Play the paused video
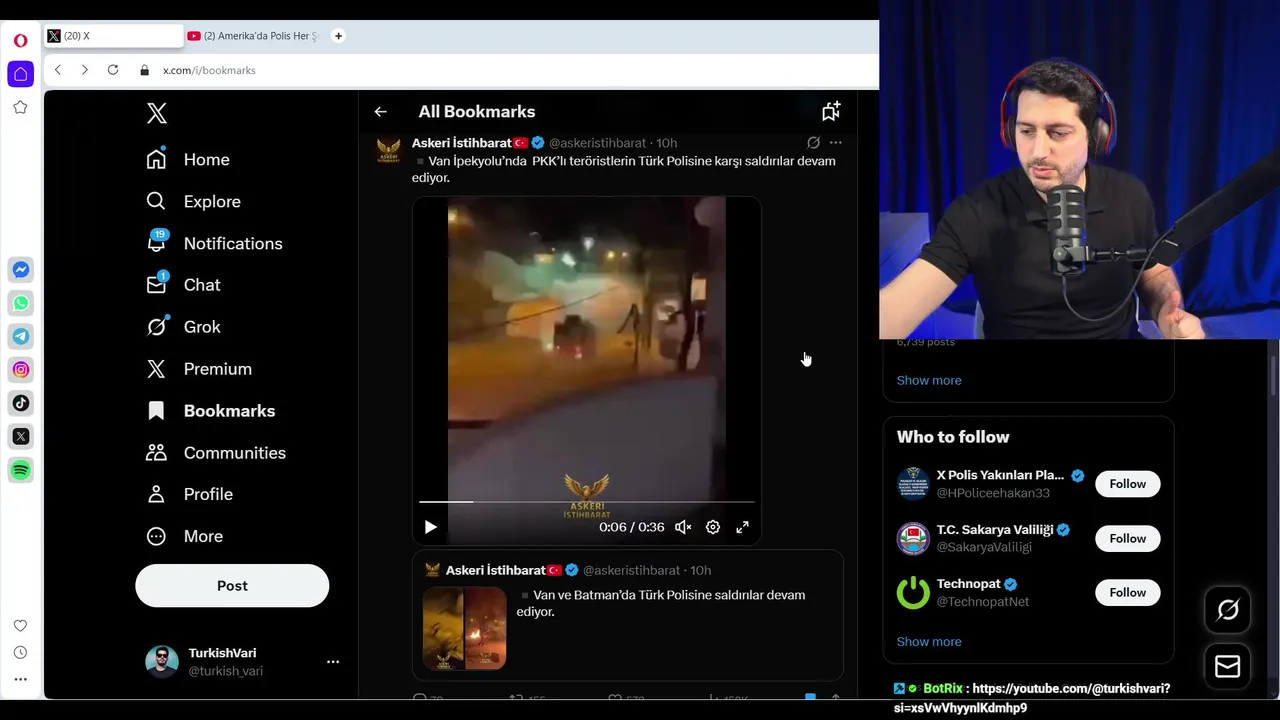The width and height of the screenshot is (1280, 720). pyautogui.click(x=430, y=527)
